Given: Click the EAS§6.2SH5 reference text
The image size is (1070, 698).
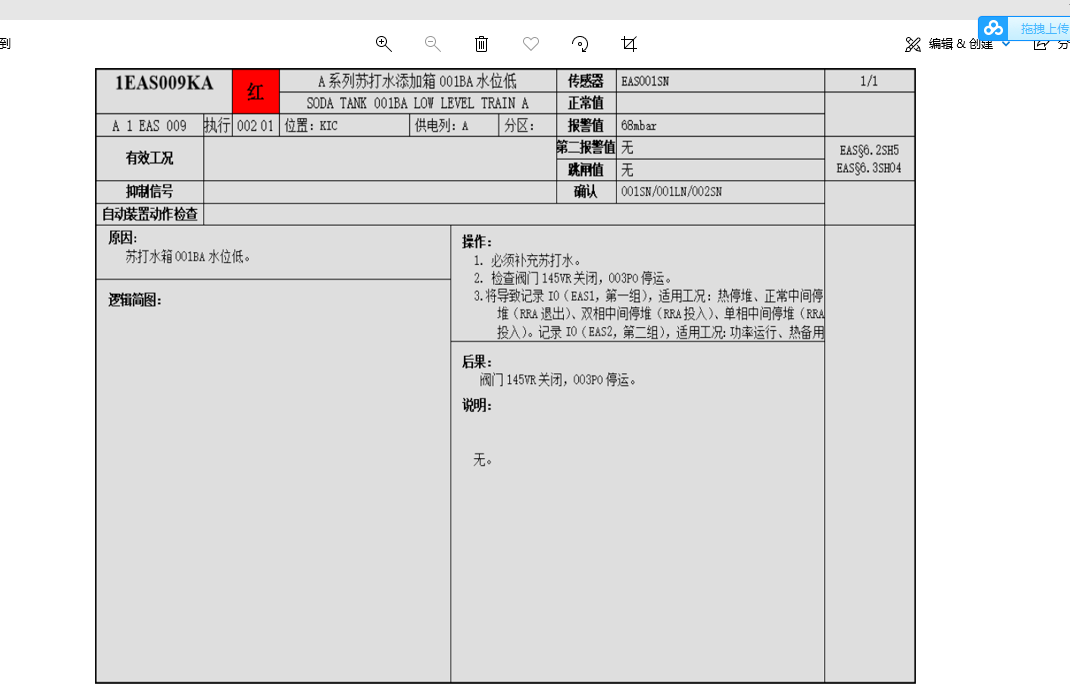Looking at the screenshot, I should [869, 150].
